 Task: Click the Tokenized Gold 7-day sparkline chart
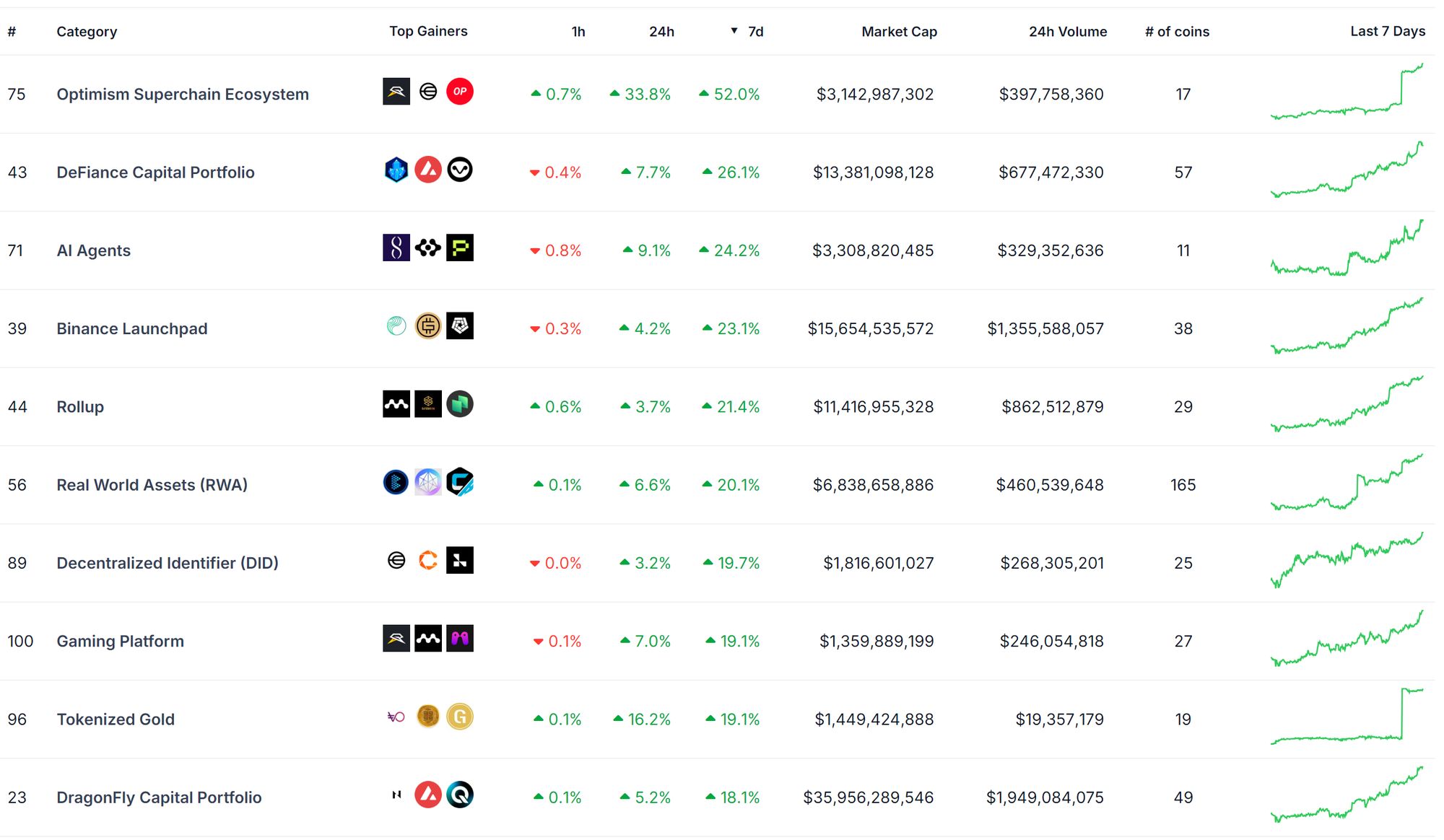tap(1347, 717)
